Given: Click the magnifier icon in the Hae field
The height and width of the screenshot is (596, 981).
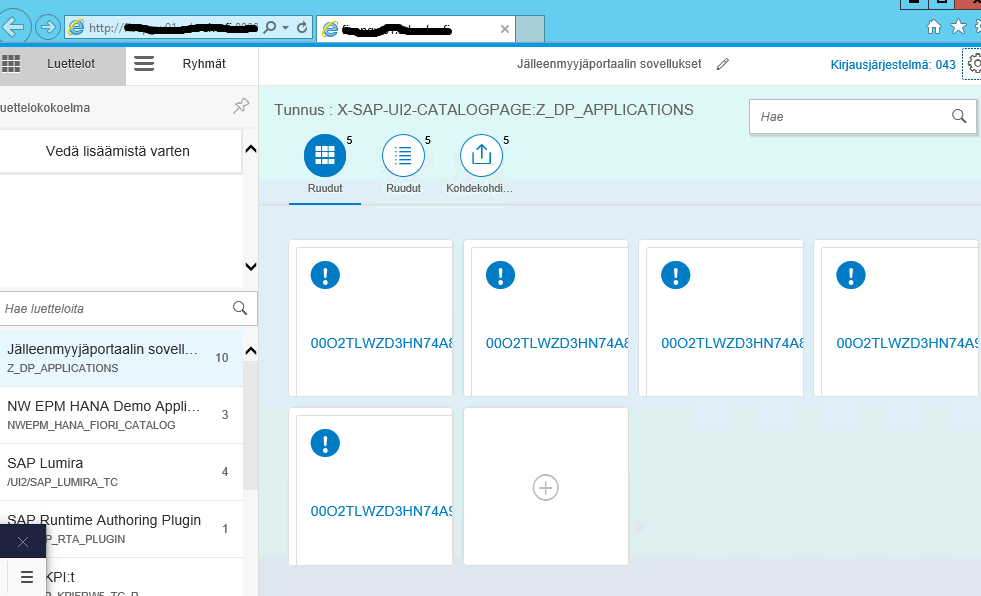Looking at the screenshot, I should [x=959, y=116].
